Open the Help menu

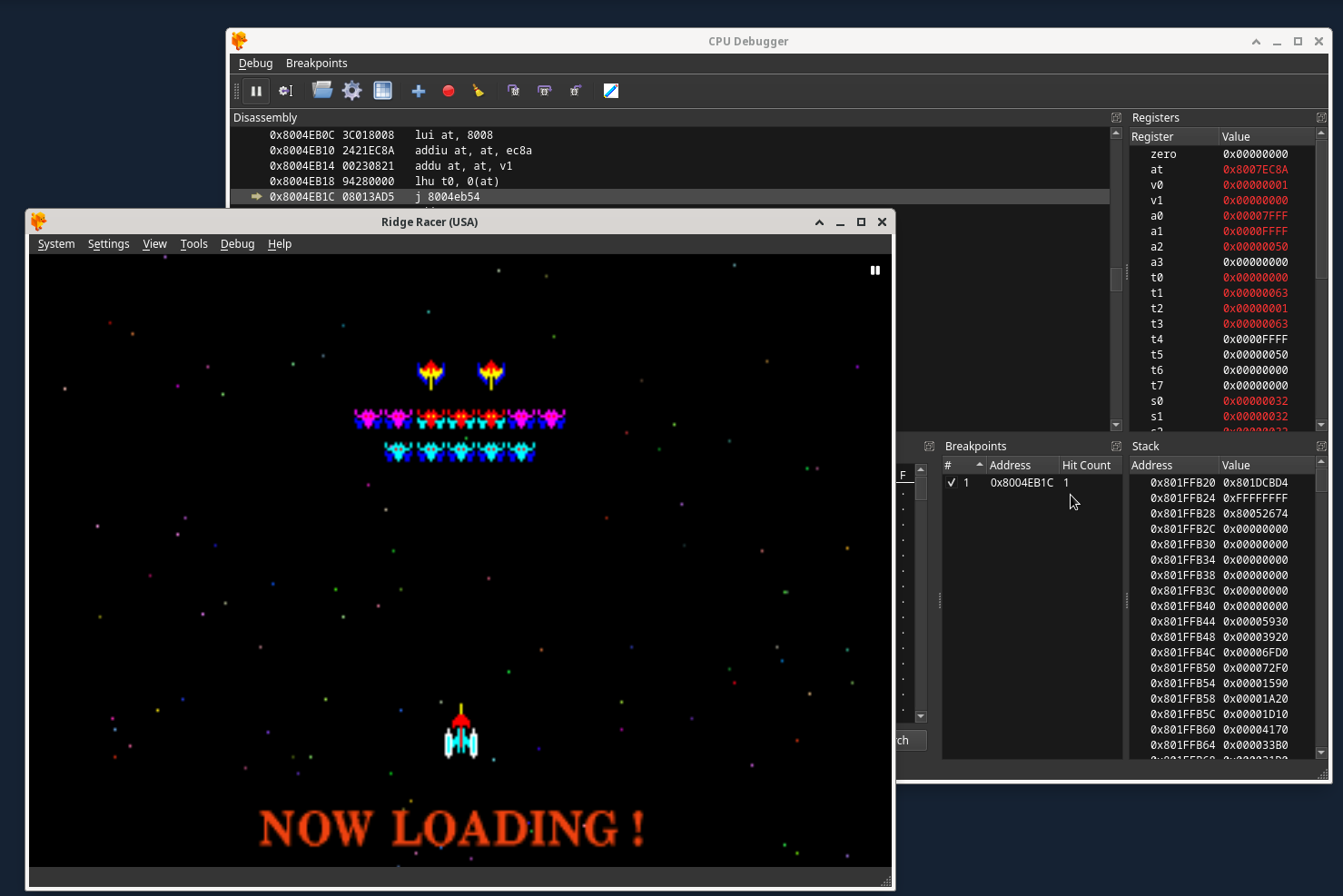pos(280,244)
